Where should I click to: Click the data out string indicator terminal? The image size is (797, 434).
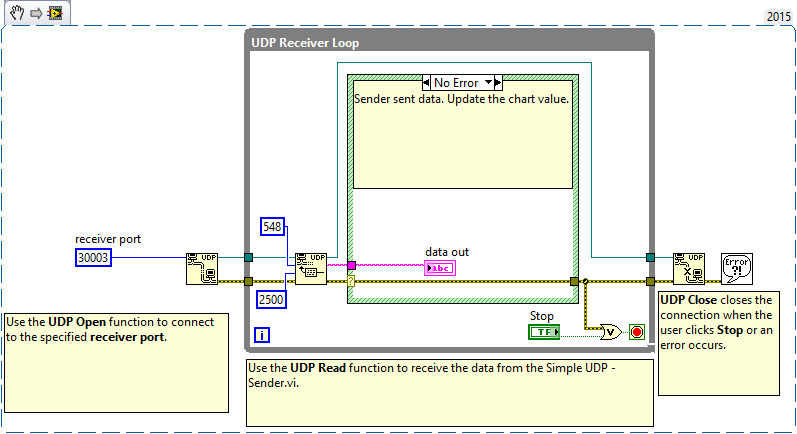pyautogui.click(x=440, y=268)
